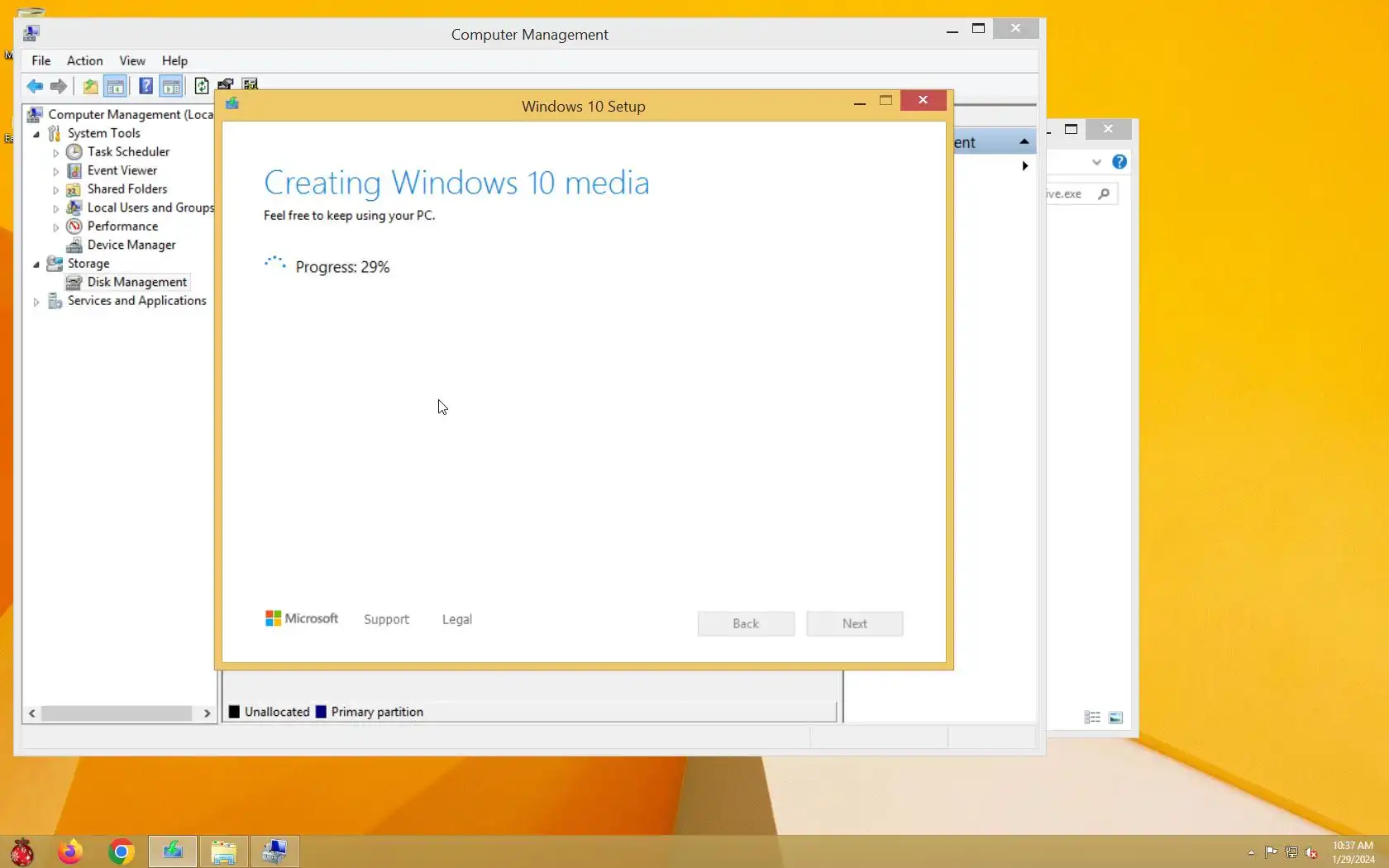Select Task Scheduler in the tree
The image size is (1389, 868).
128,152
